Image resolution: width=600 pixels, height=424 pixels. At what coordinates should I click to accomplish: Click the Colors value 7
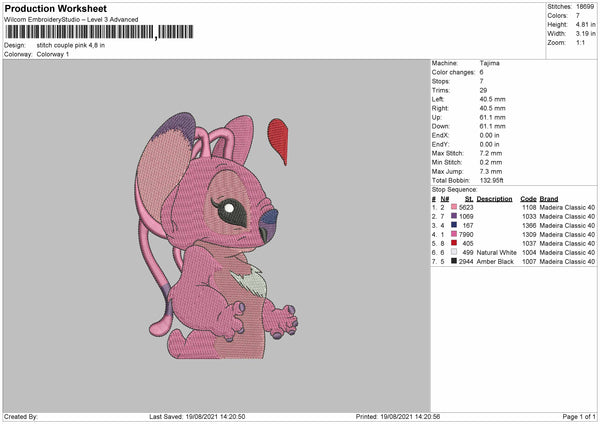point(578,16)
